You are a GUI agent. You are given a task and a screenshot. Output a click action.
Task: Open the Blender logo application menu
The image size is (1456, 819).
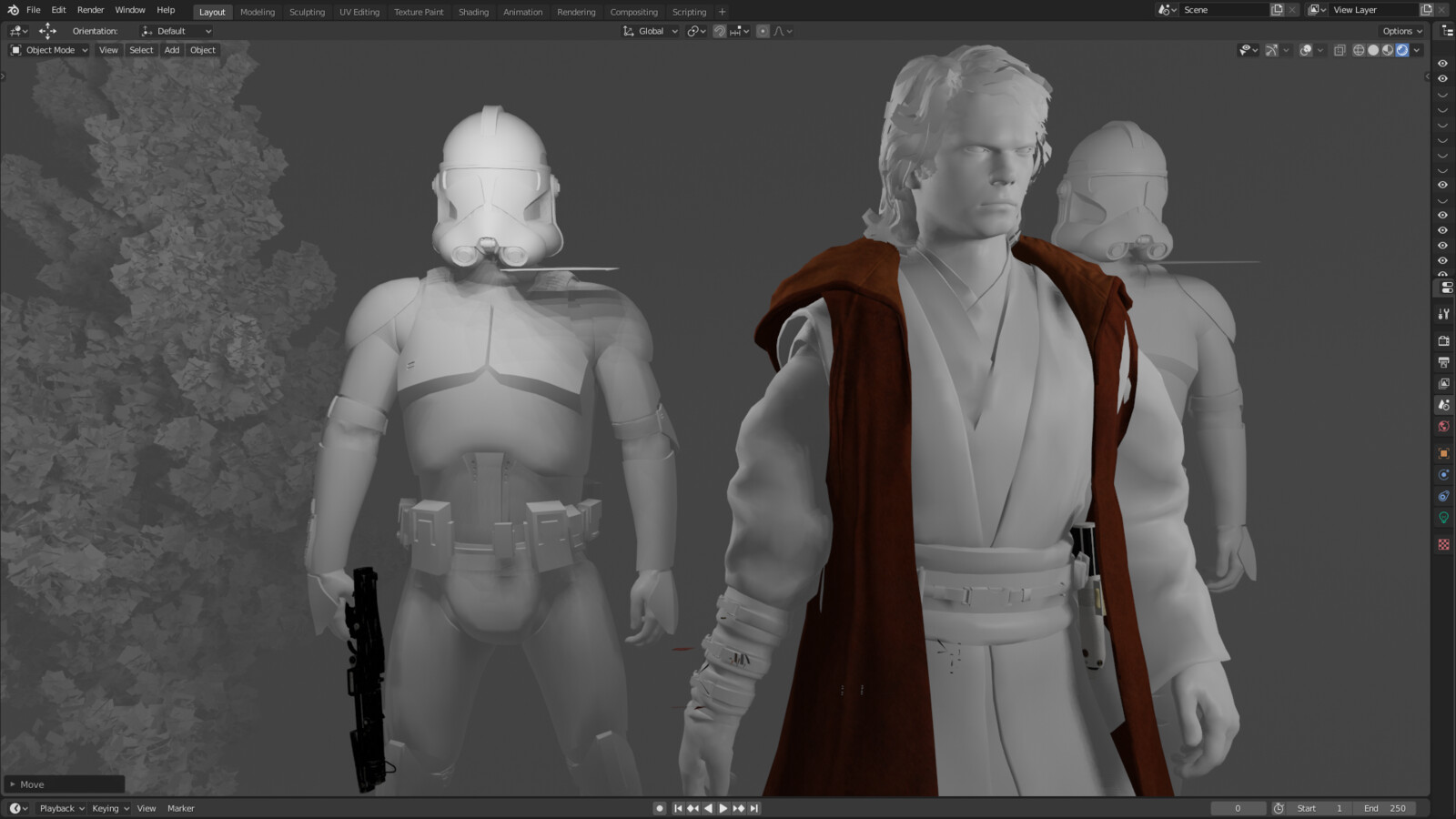click(x=13, y=10)
